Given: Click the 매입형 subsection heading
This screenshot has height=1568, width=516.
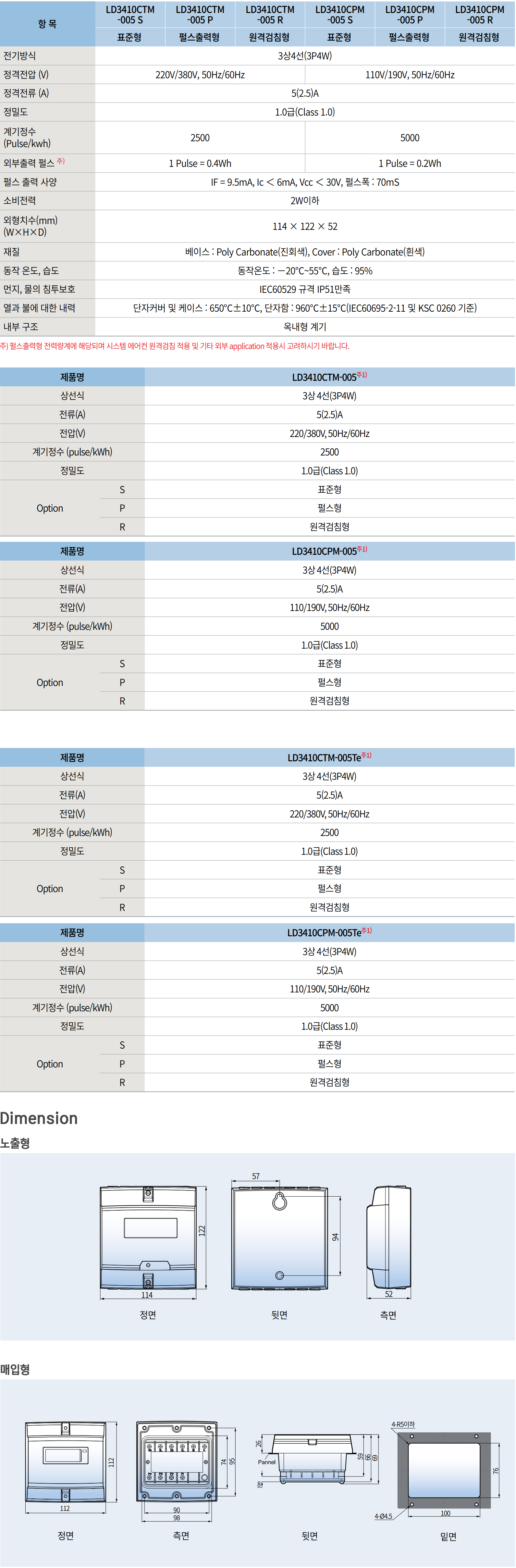Looking at the screenshot, I should point(15,1370).
